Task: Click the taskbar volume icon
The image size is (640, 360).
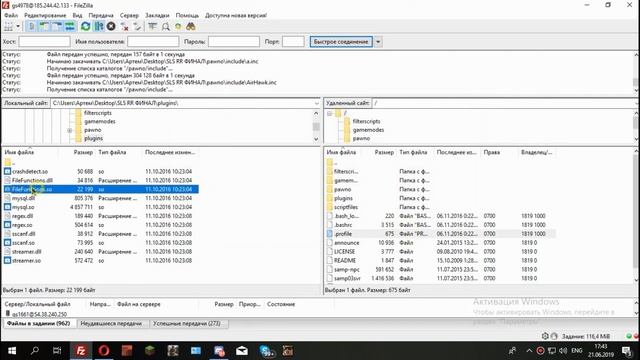Action: 563,351
